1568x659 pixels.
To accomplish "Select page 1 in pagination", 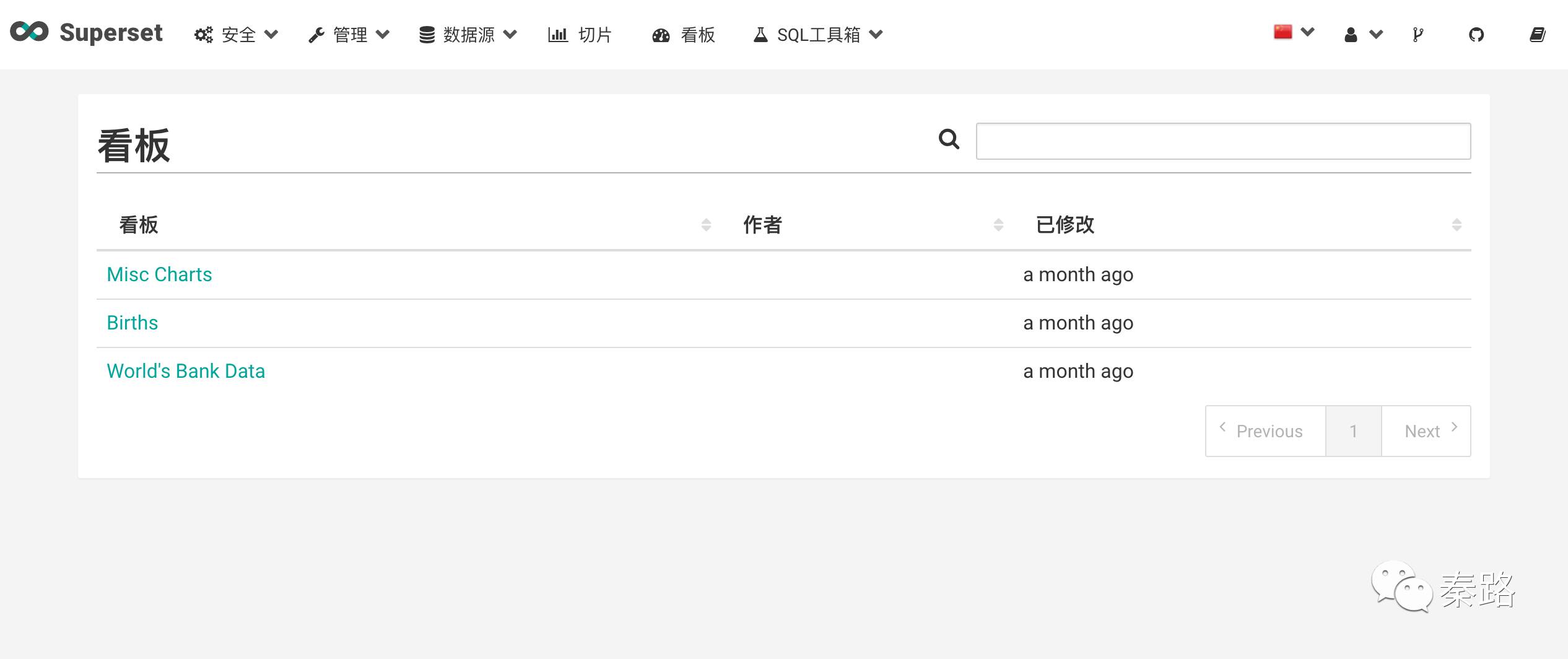I will pyautogui.click(x=1354, y=431).
